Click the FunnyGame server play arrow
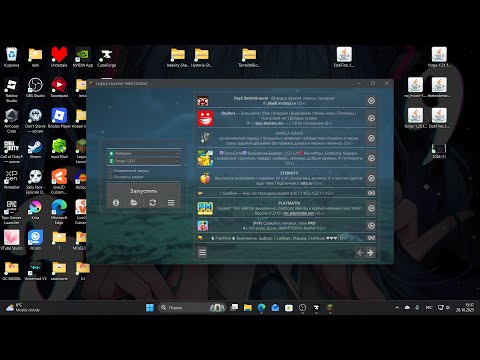480x360 pixels. click(x=371, y=158)
